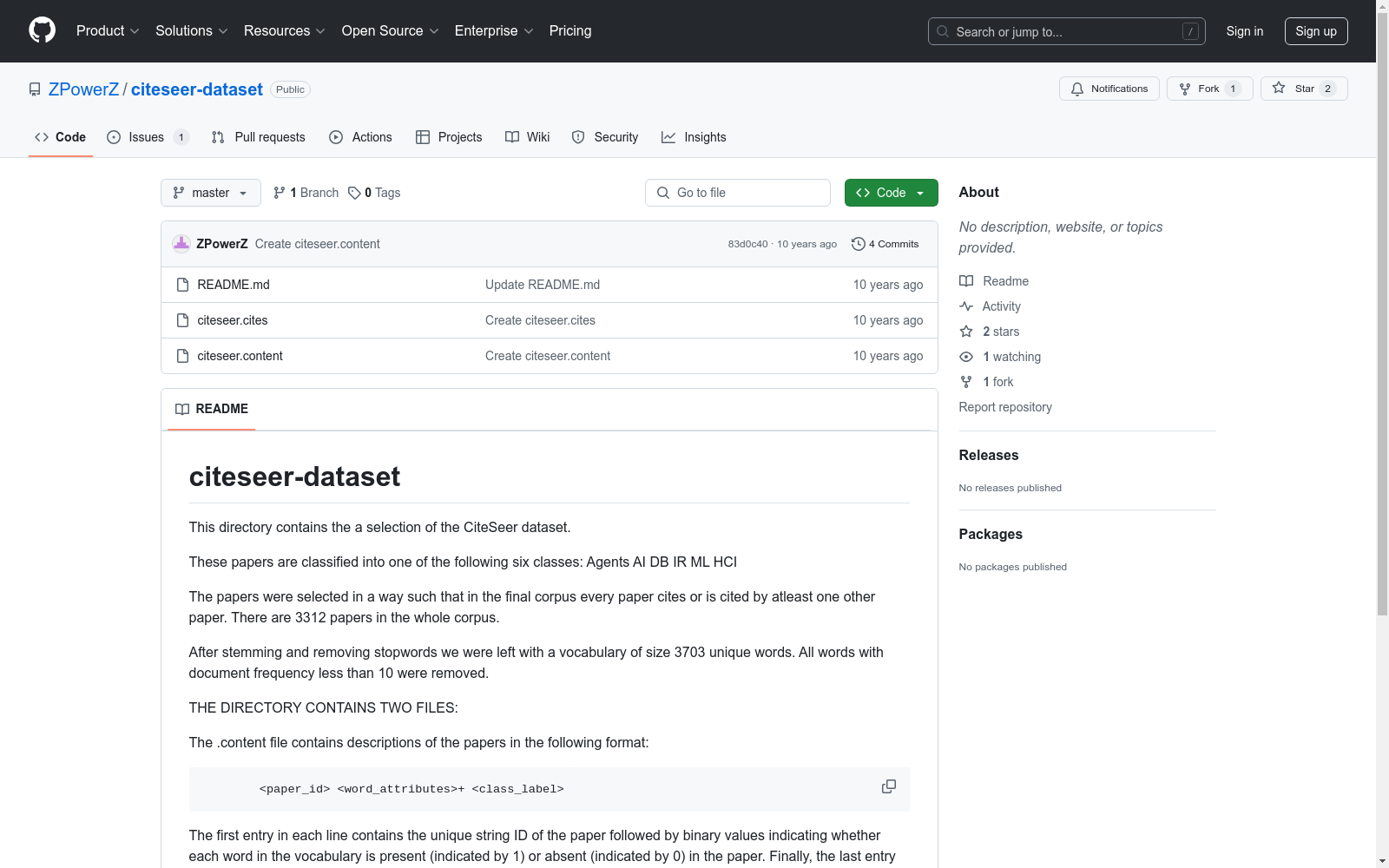Viewport: 1389px width, 868px height.
Task: View the 1 Branch link
Action: (306, 193)
